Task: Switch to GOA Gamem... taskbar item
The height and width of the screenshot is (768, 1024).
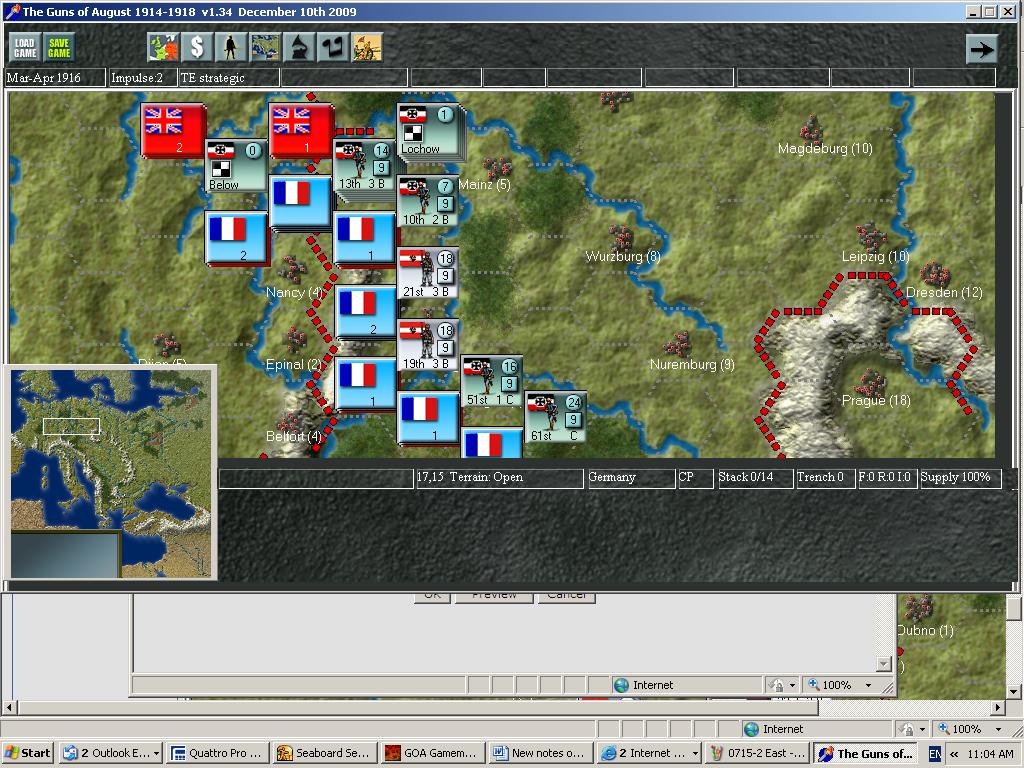Action: point(432,753)
